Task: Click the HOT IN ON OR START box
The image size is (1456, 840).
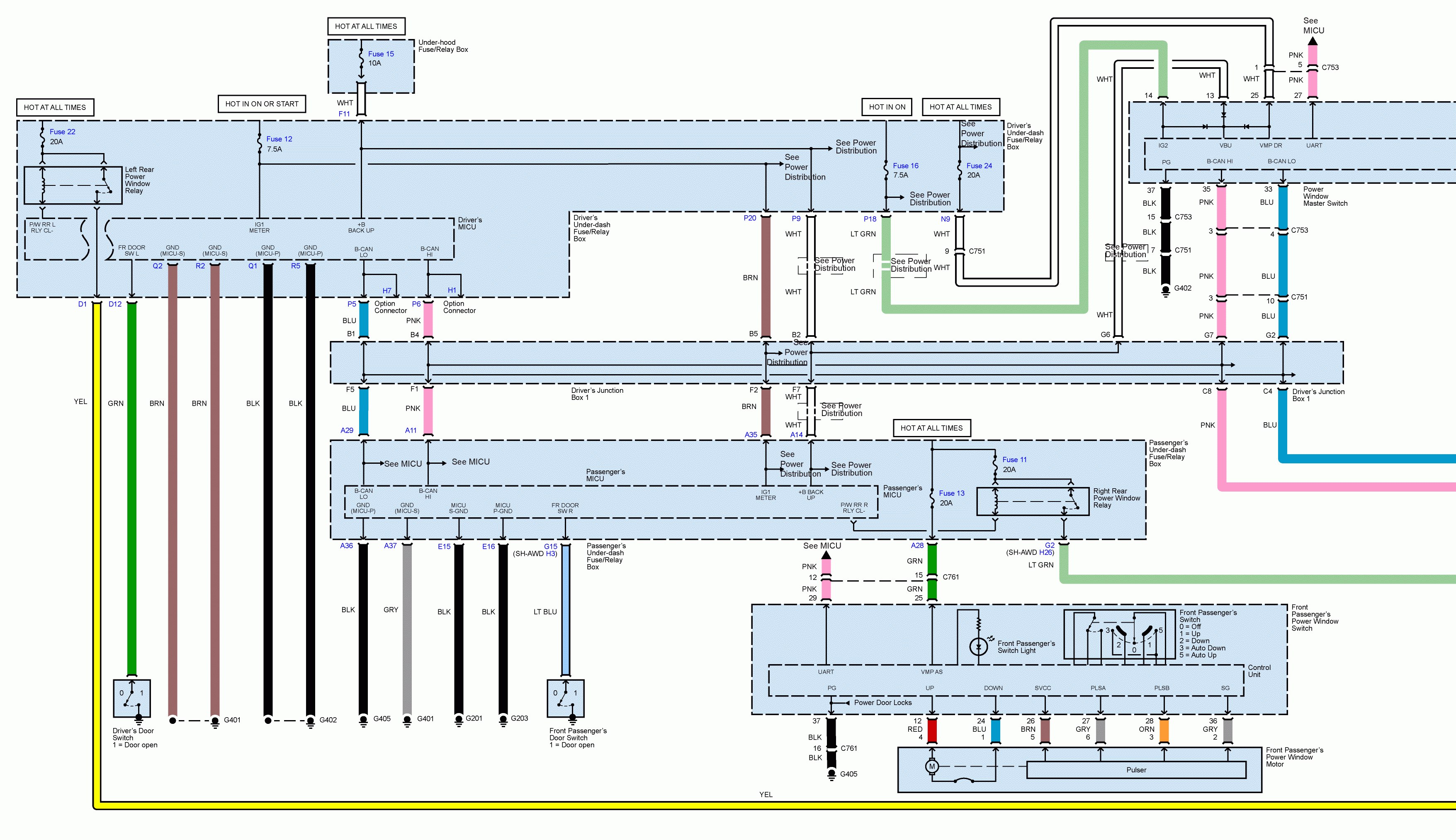Action: (x=262, y=104)
